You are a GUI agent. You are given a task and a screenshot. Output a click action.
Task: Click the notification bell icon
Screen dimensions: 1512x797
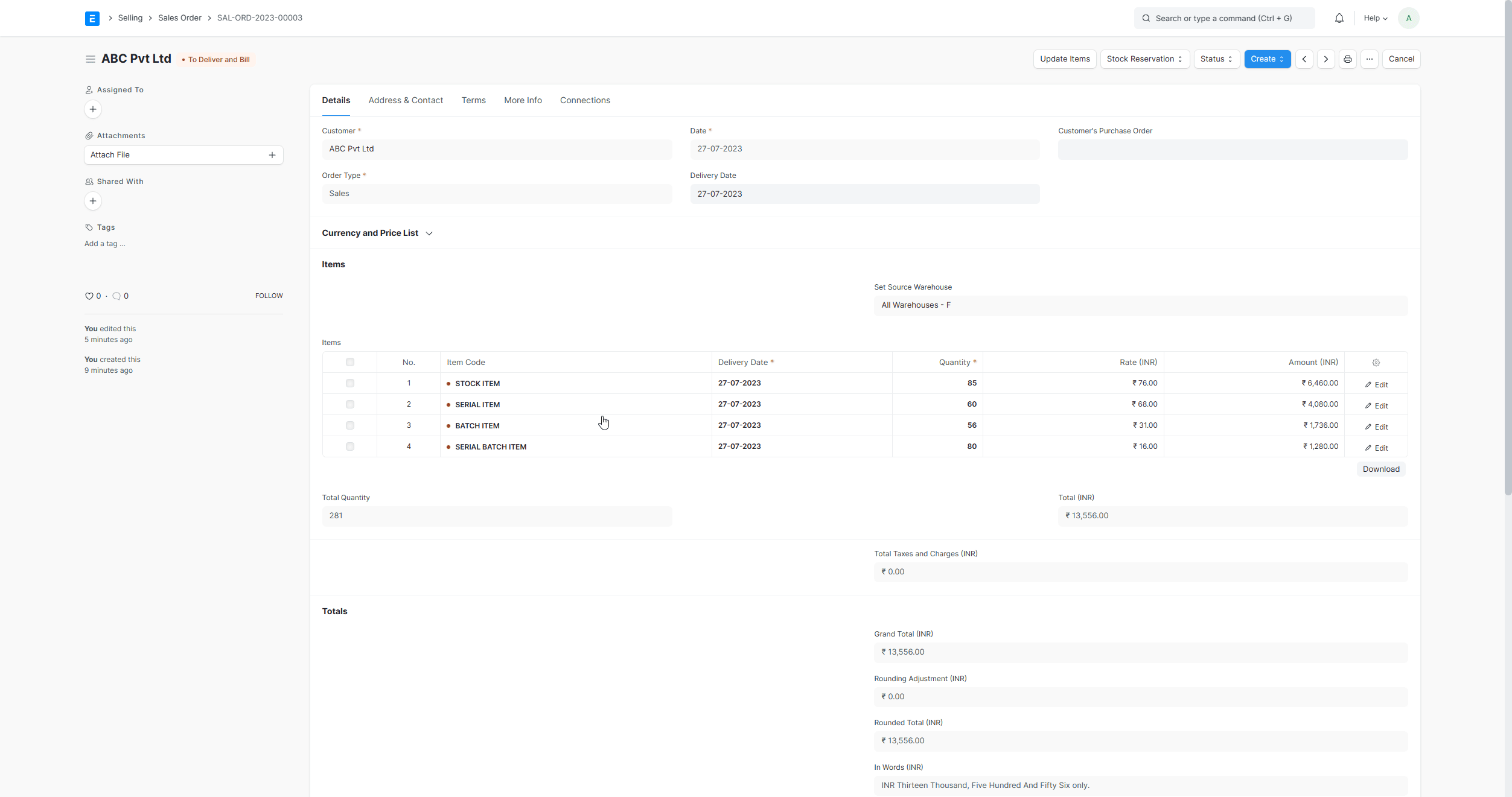[1339, 18]
